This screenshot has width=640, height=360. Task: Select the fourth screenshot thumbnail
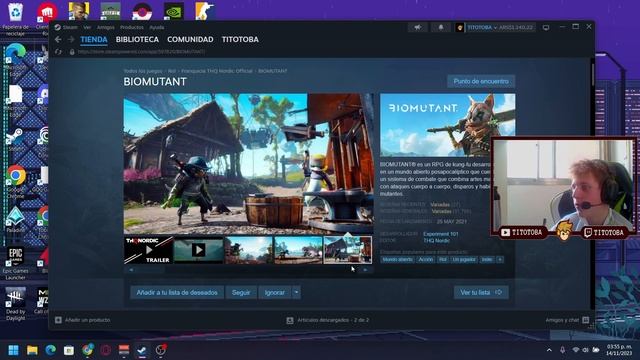click(x=298, y=250)
